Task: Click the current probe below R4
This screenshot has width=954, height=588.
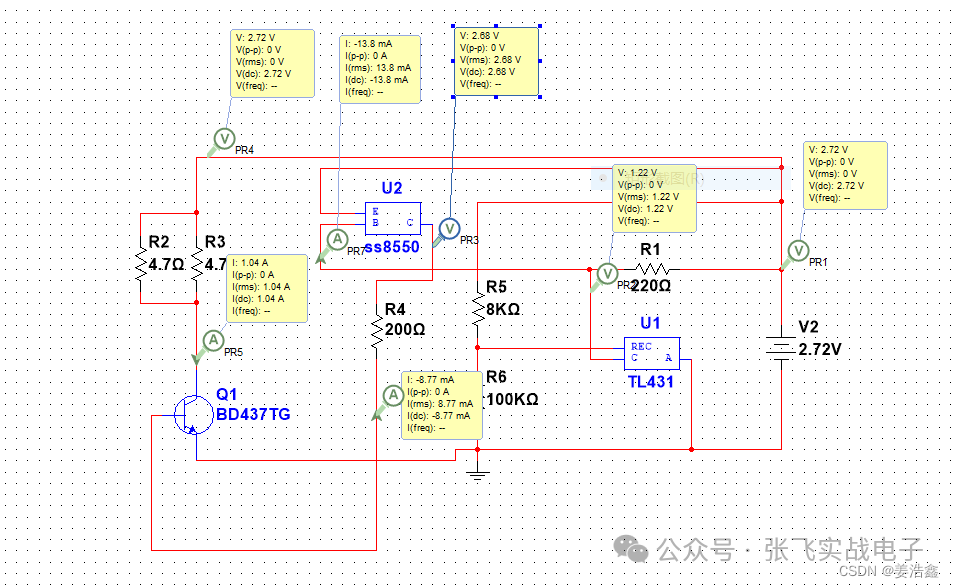Action: 393,396
